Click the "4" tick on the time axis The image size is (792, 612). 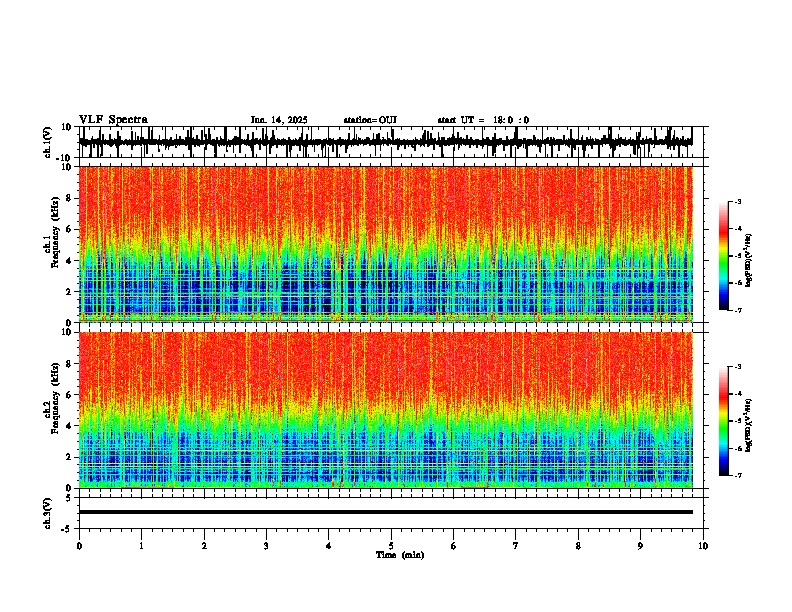[329, 546]
